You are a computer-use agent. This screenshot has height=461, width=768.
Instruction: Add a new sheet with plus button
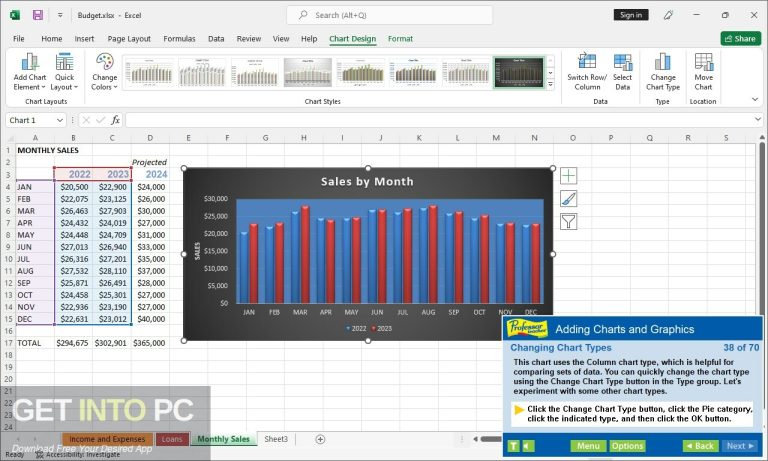(x=320, y=439)
